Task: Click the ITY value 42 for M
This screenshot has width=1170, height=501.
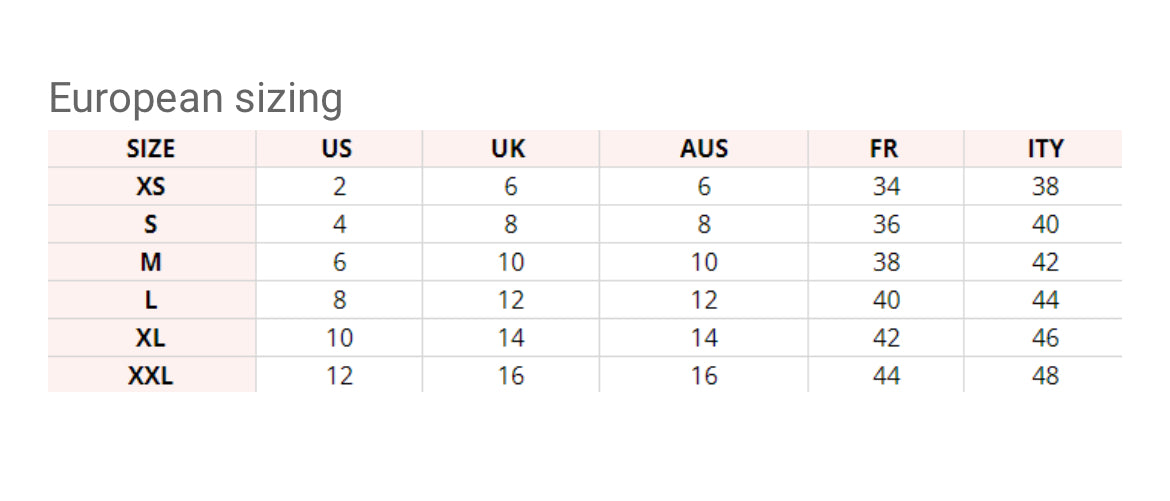Action: [x=1045, y=262]
